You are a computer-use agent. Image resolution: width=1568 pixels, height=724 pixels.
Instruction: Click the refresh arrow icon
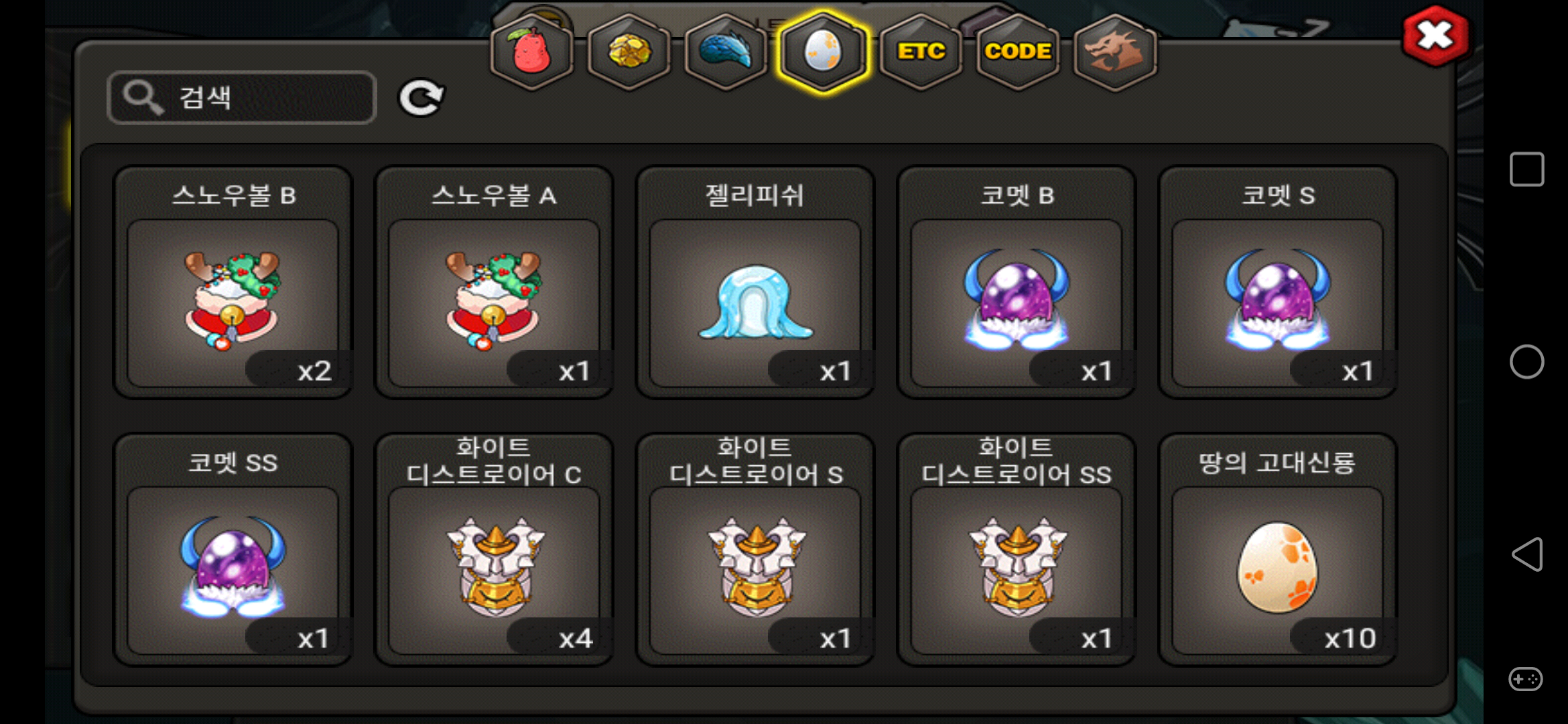click(x=421, y=98)
